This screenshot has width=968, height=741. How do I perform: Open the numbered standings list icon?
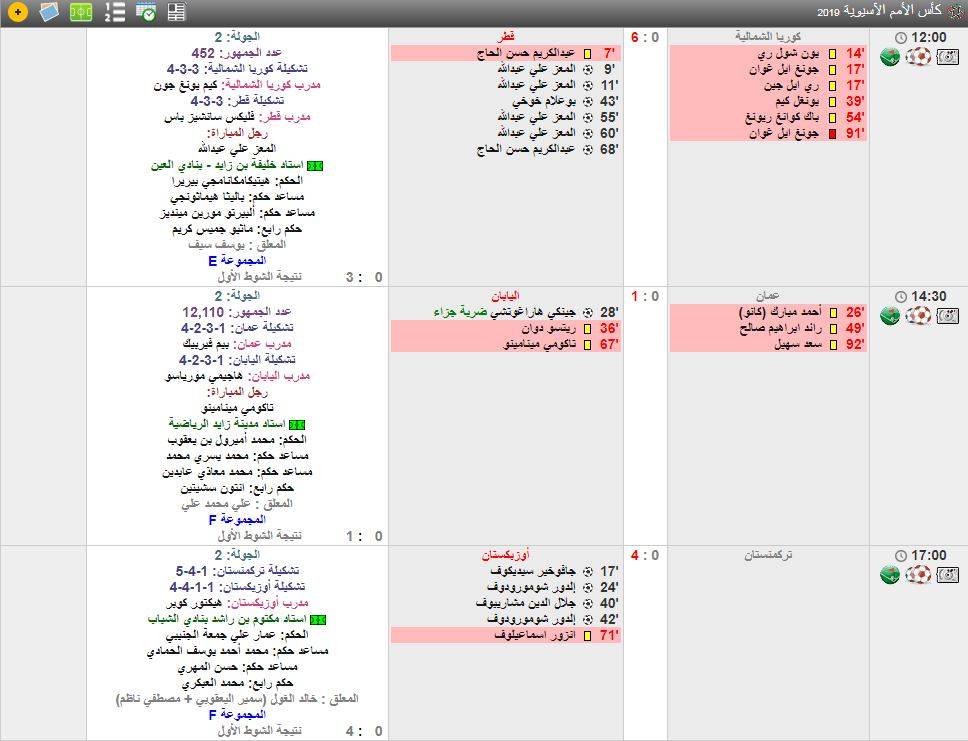114,12
